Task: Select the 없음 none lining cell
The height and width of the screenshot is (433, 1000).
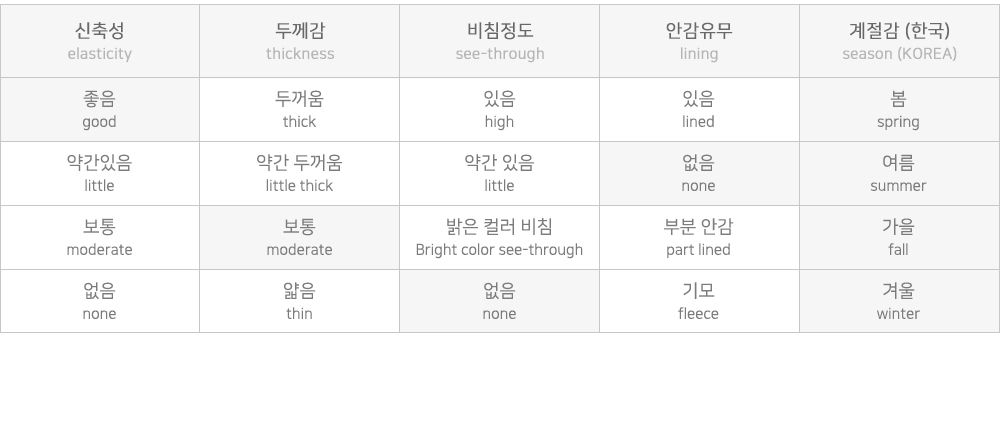Action: click(699, 173)
